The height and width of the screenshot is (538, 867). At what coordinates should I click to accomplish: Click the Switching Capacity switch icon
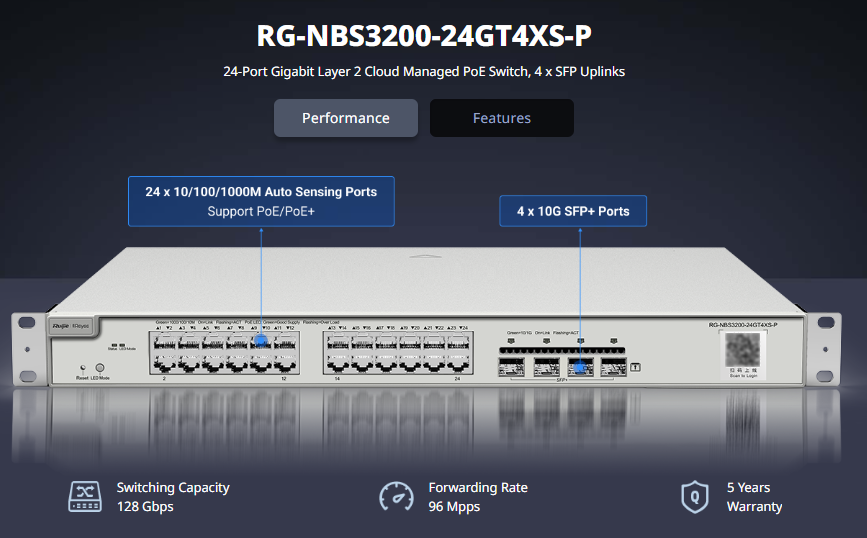(85, 497)
